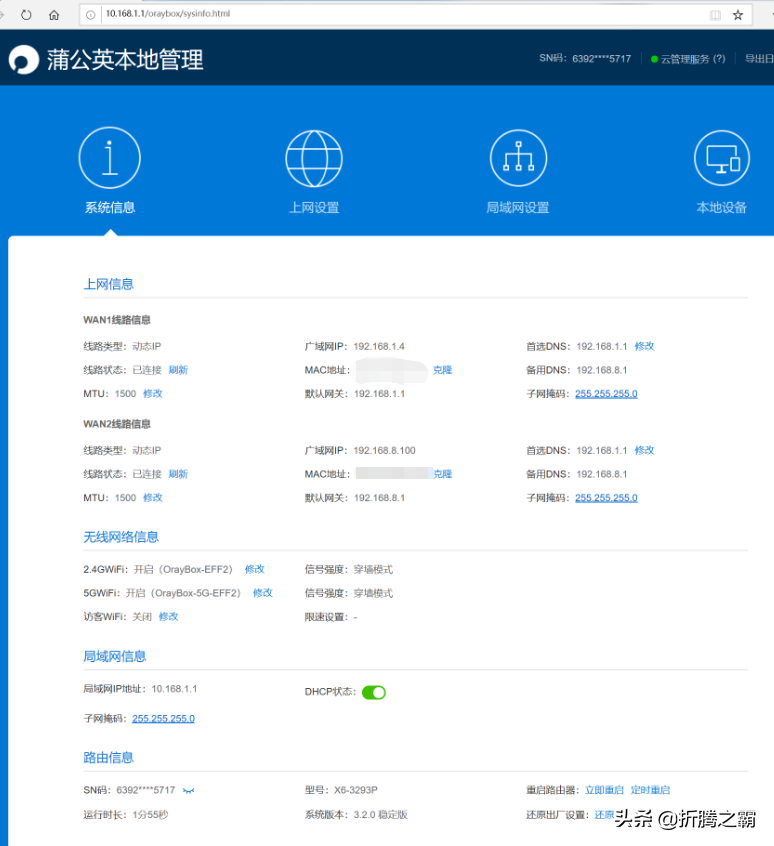This screenshot has height=846, width=774.
Task: Open the 本地设备 devices icon
Action: [722, 158]
